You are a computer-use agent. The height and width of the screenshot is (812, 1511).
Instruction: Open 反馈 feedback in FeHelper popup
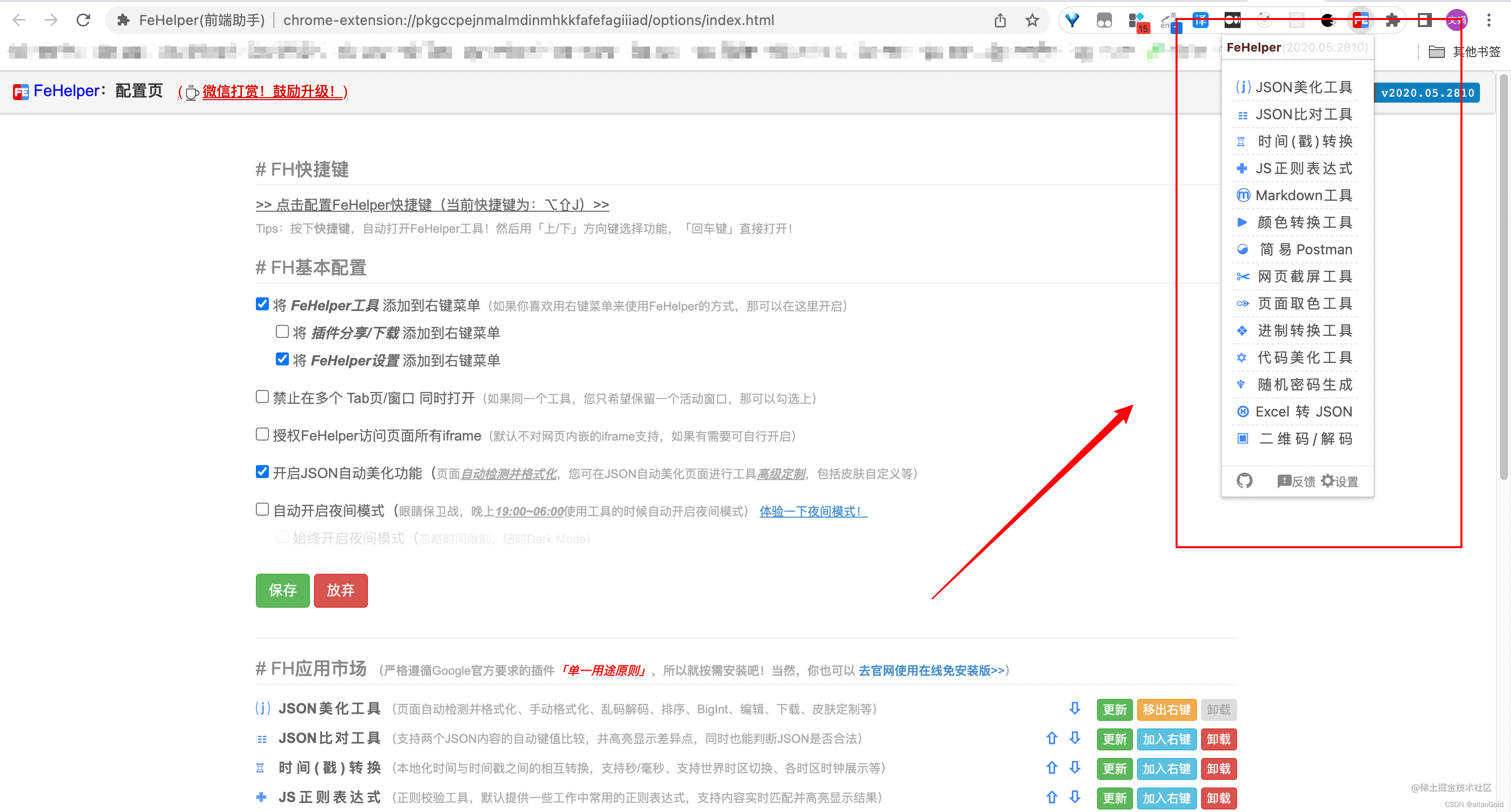(x=1296, y=481)
